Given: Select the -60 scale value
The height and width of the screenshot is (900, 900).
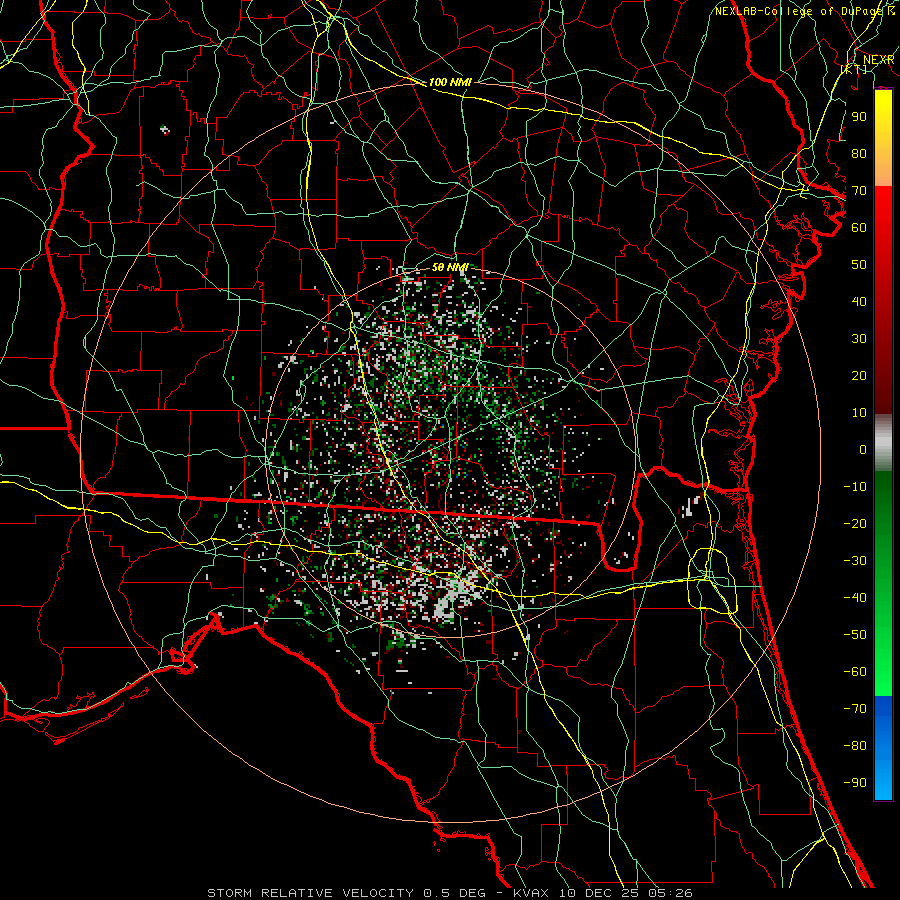Looking at the screenshot, I should click(855, 672).
